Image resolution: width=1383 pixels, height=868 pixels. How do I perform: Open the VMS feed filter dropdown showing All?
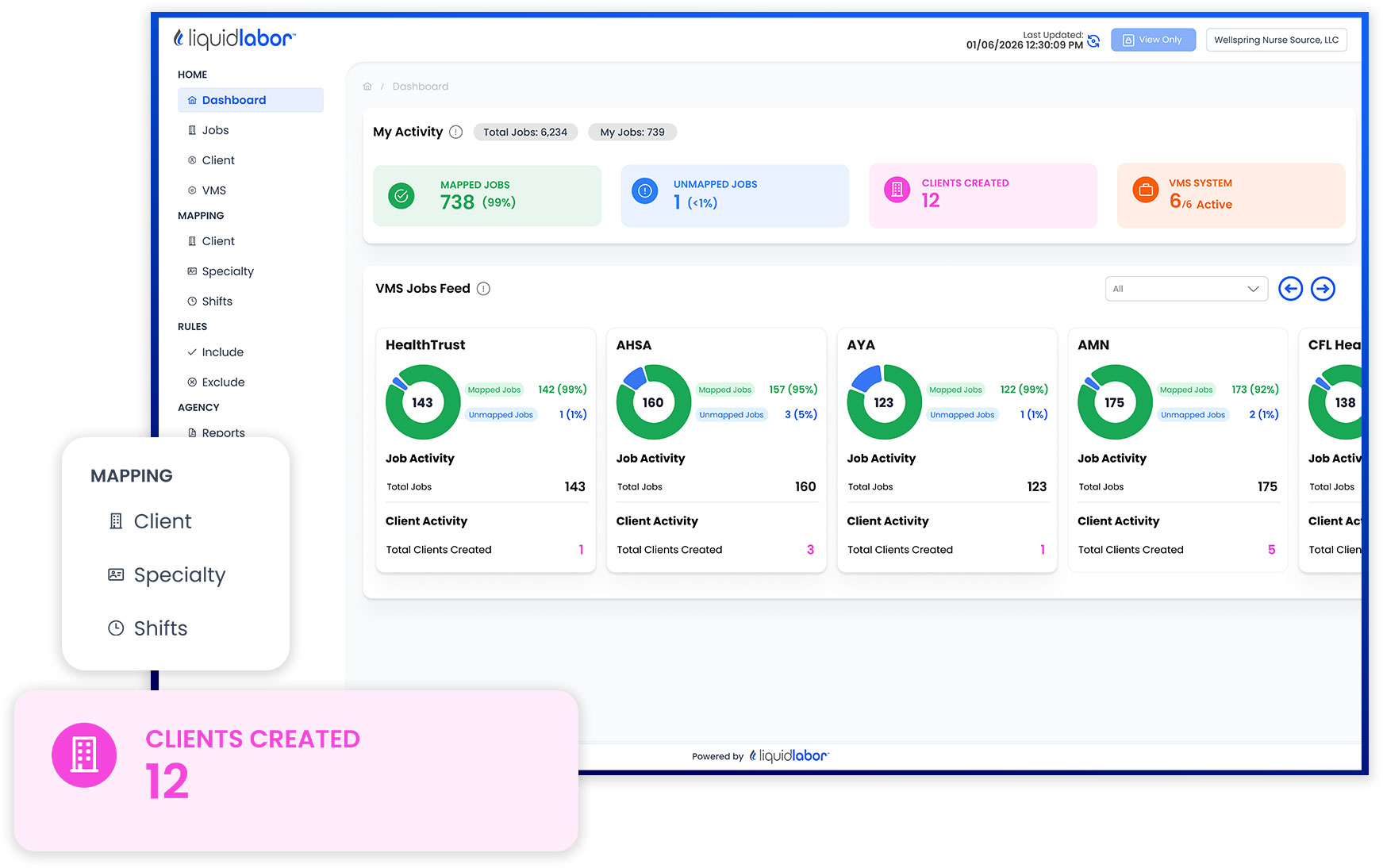(1186, 289)
